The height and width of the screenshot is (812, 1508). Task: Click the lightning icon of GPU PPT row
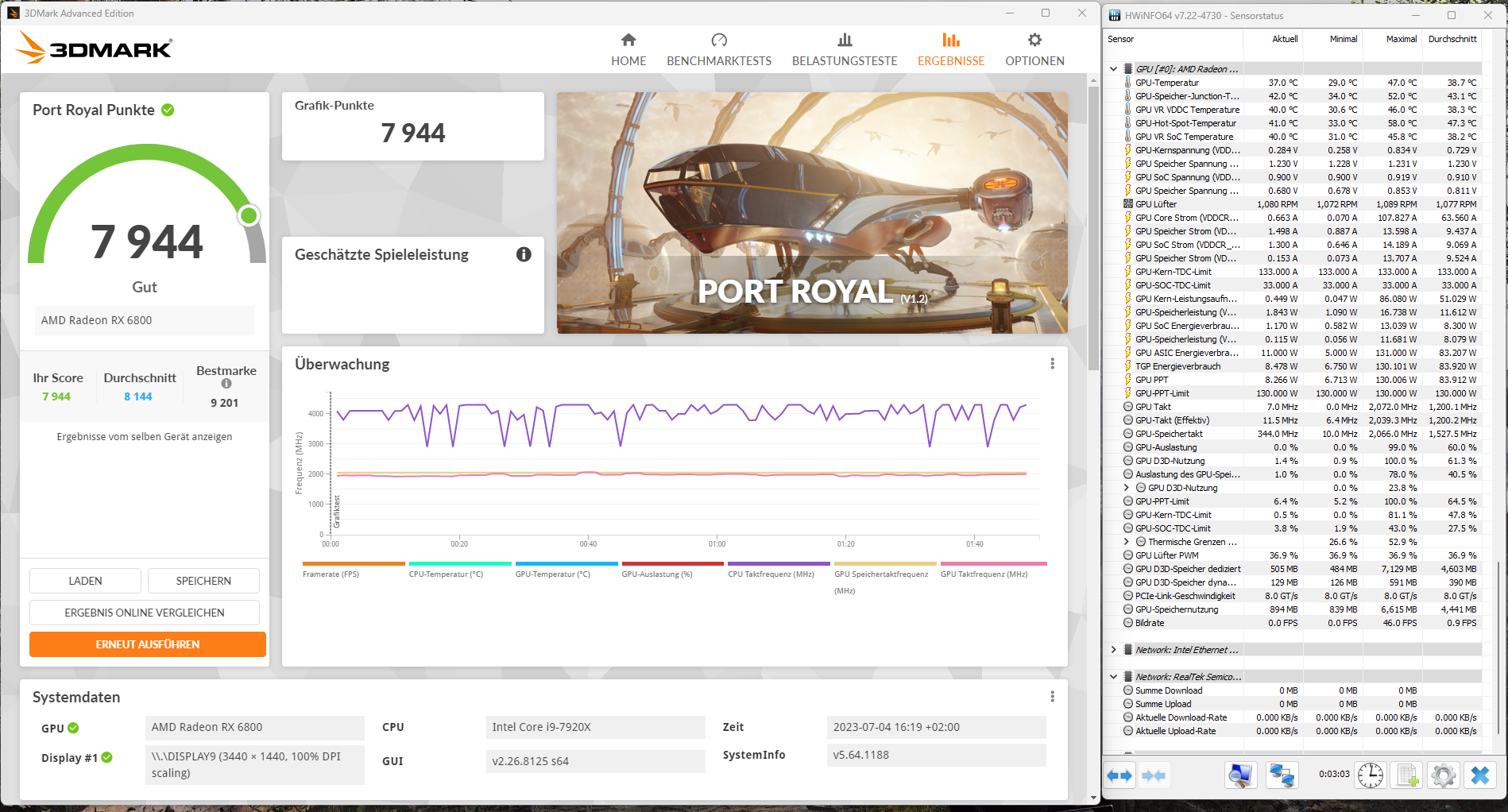1128,380
